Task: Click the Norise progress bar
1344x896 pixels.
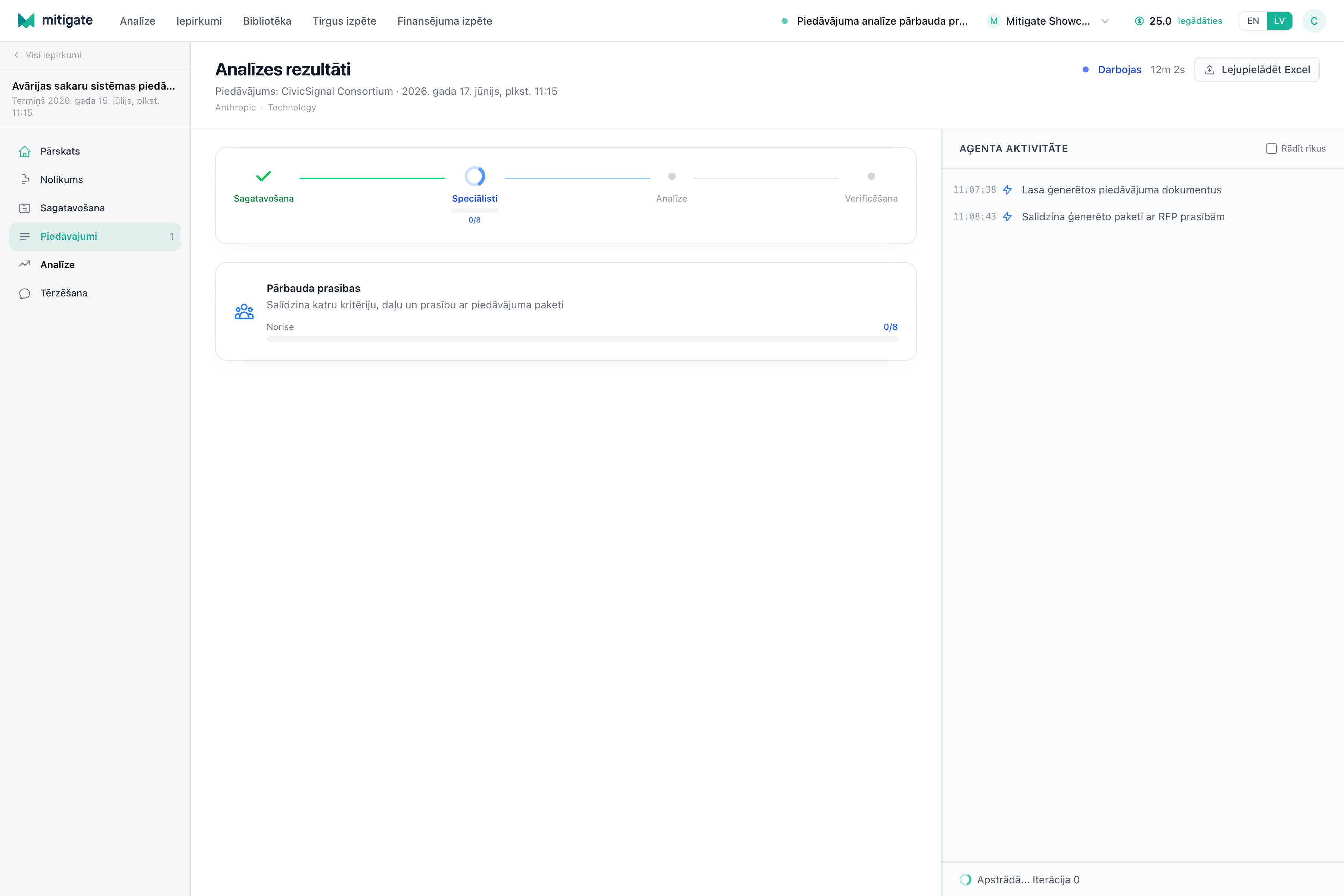Action: [582, 339]
